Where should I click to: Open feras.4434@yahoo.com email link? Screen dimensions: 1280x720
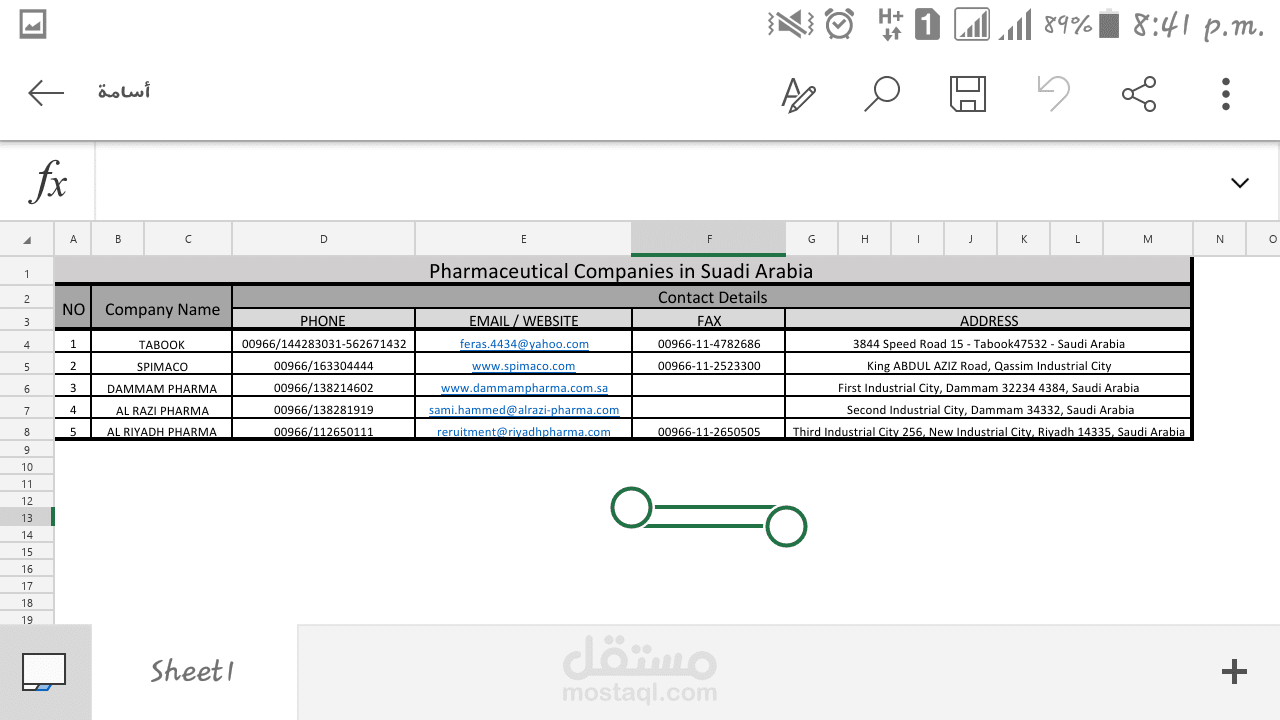pos(524,344)
